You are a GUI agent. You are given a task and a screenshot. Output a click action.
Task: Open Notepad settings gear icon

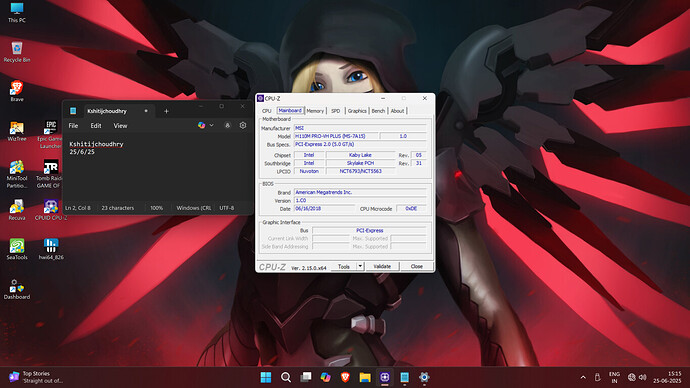click(243, 125)
